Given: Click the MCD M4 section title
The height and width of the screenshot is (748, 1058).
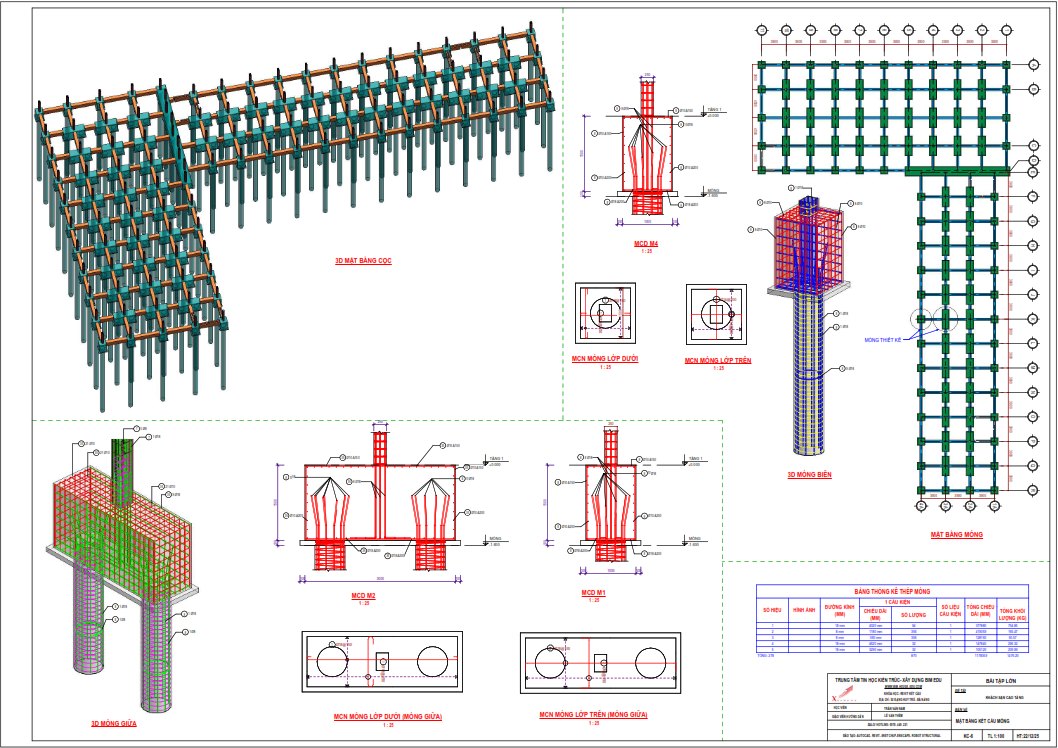Looking at the screenshot, I should [x=646, y=242].
